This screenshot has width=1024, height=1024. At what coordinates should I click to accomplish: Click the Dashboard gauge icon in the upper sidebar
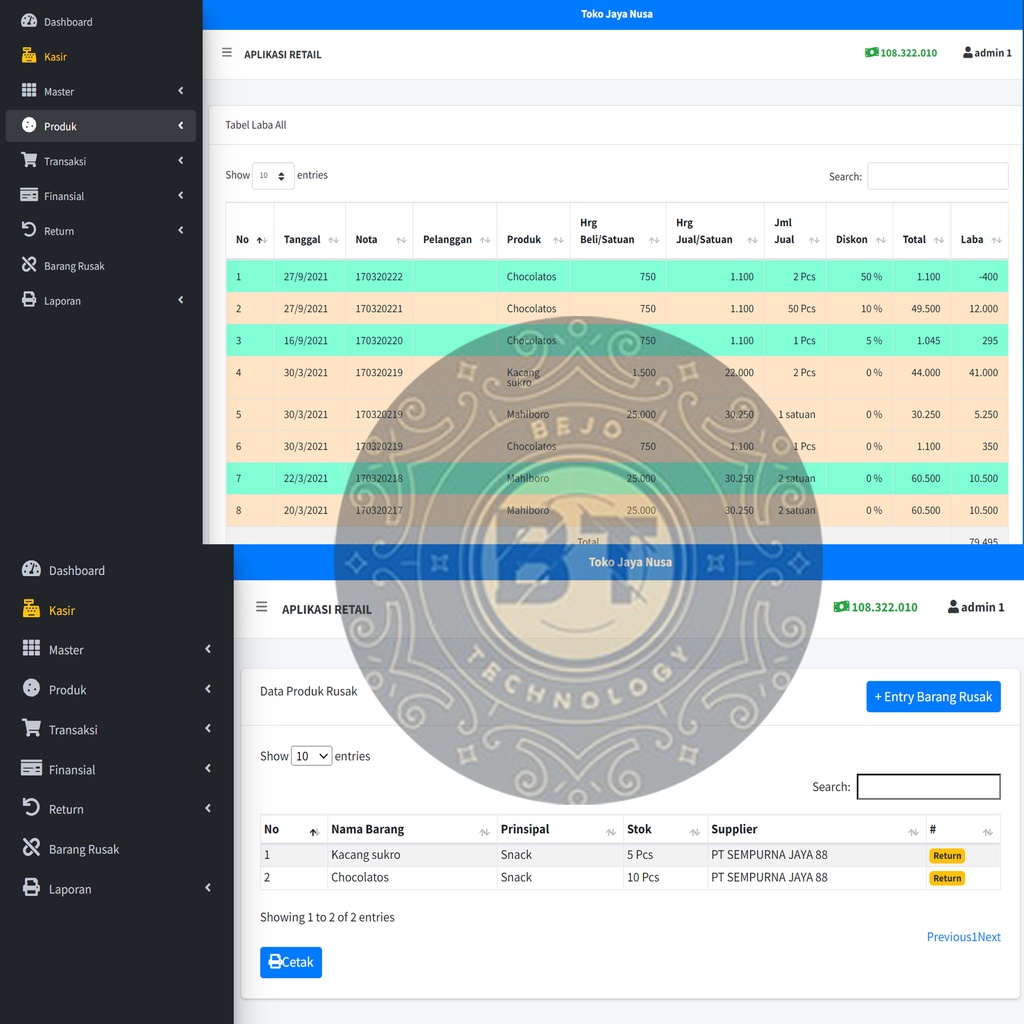coord(29,21)
